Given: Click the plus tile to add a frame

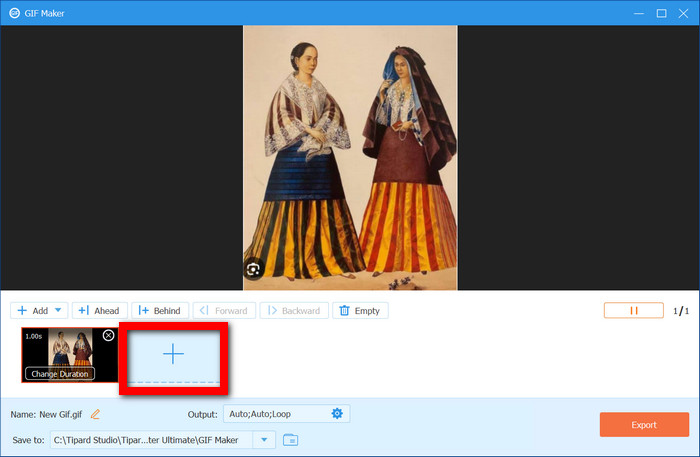Looking at the screenshot, I should 173,355.
